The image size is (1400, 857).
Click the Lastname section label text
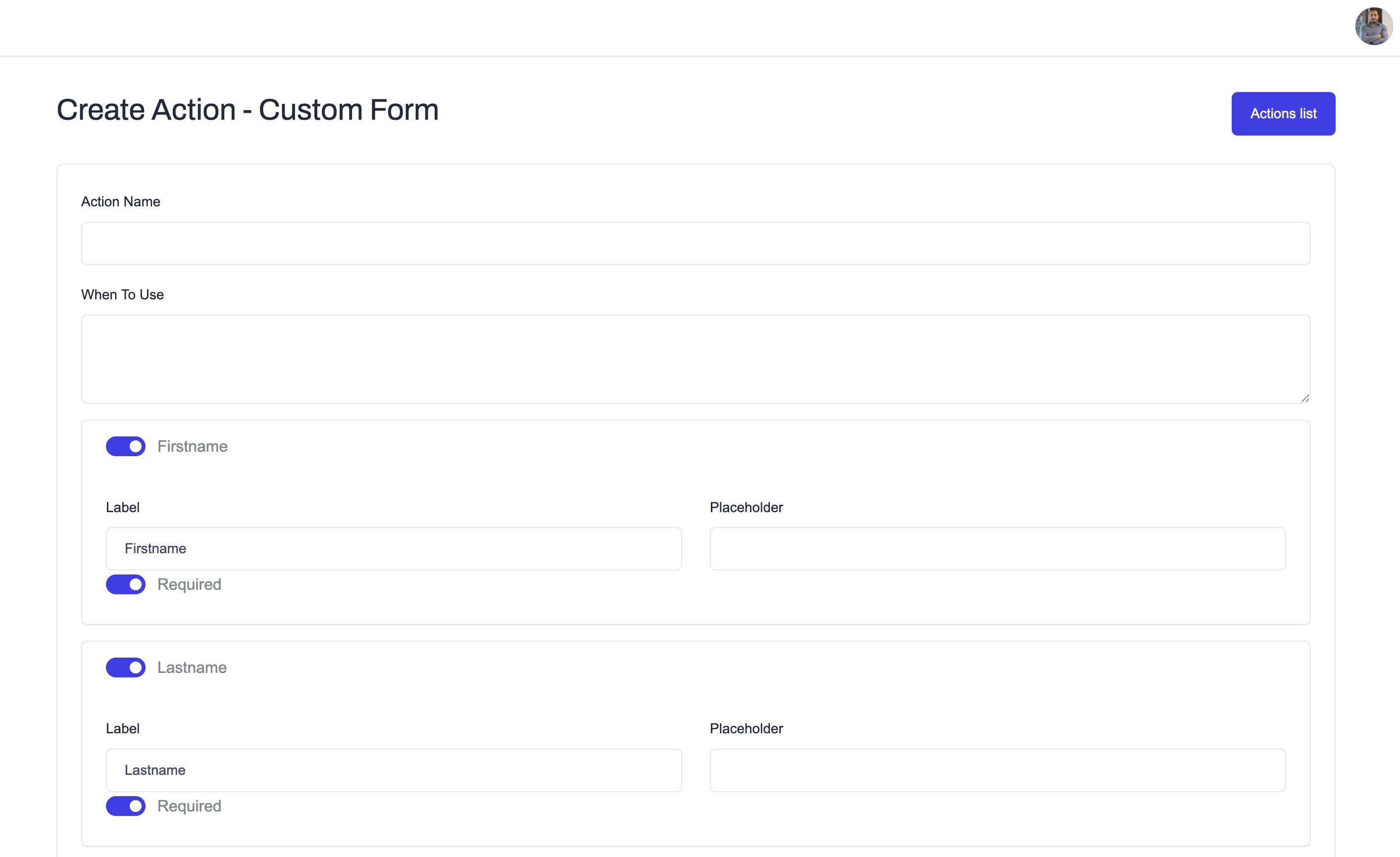click(192, 668)
